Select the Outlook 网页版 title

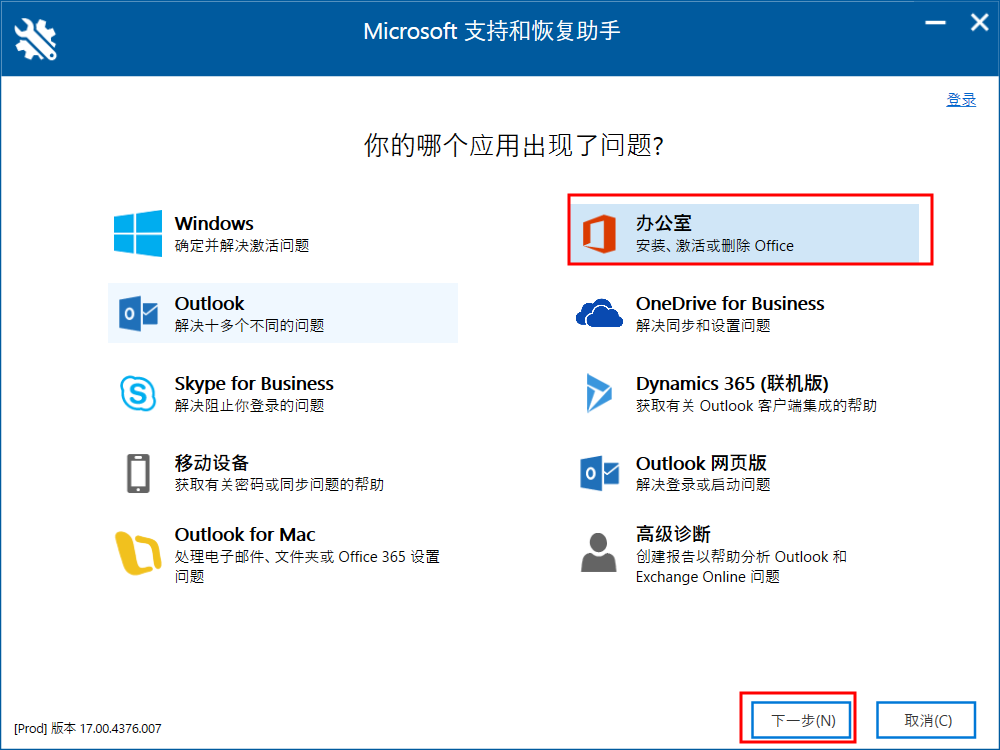point(701,462)
